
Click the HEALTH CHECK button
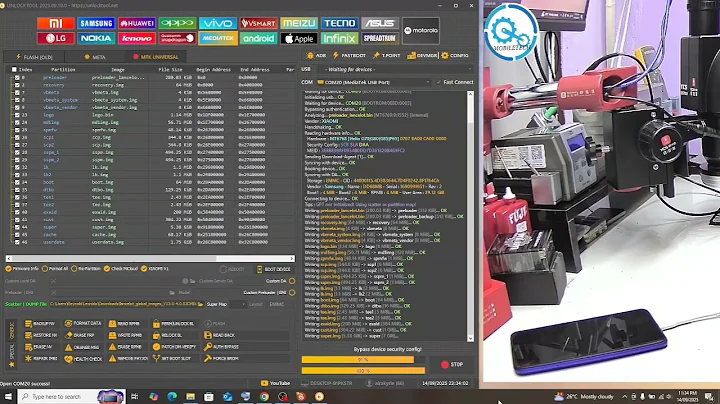84,359
